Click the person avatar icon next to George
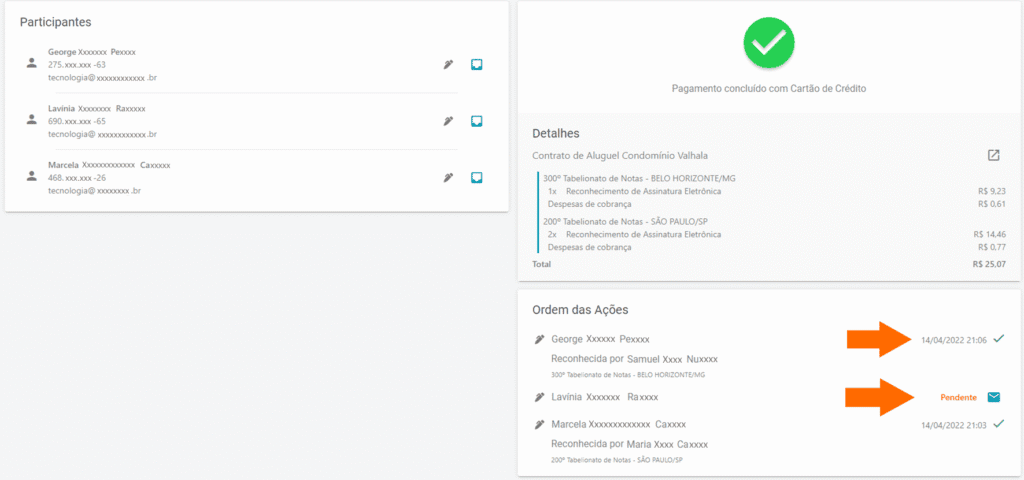The width and height of the screenshot is (1024, 480). pos(32,63)
